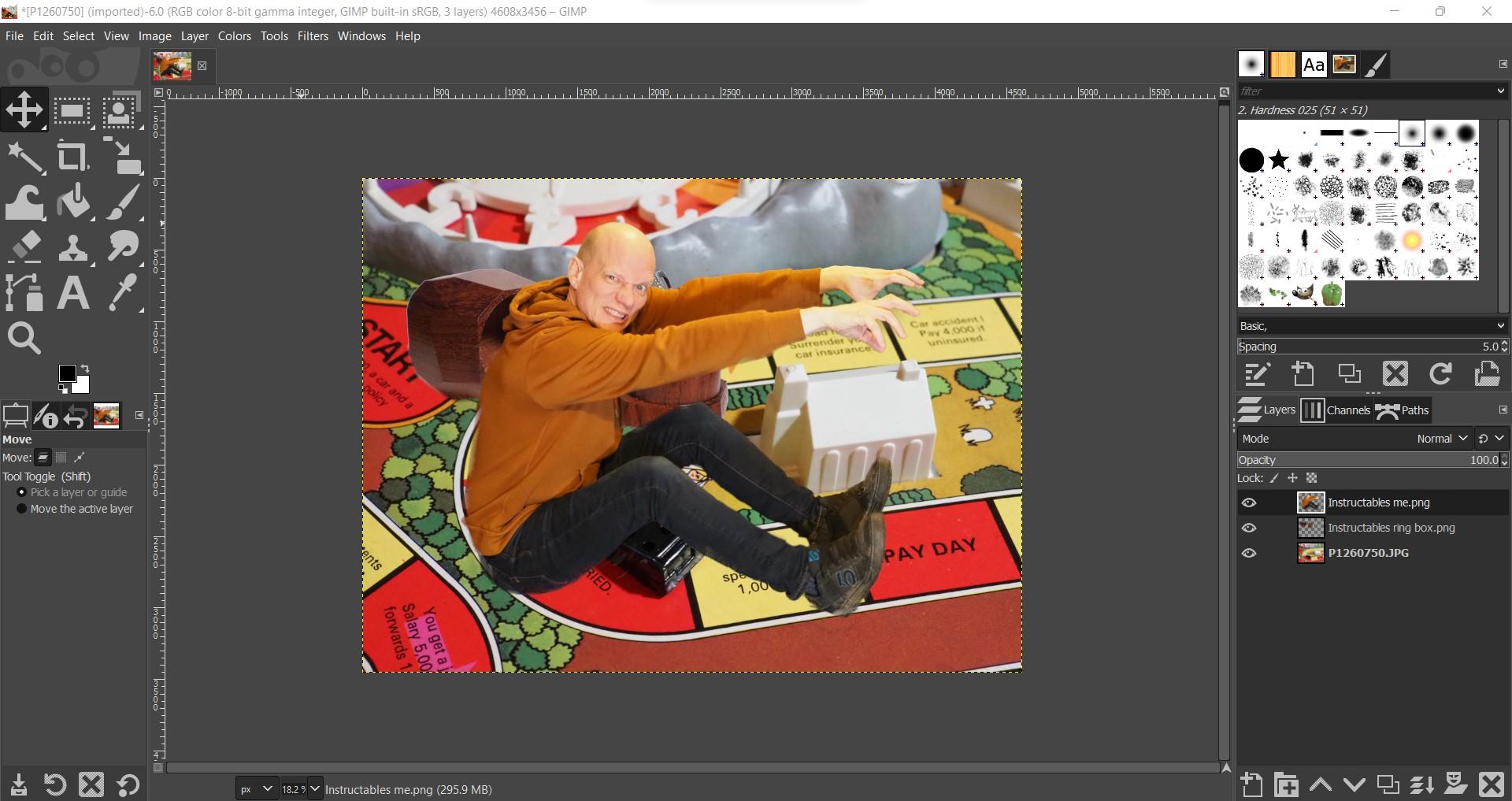Refresh the brushes list
1512x801 pixels.
tap(1441, 373)
